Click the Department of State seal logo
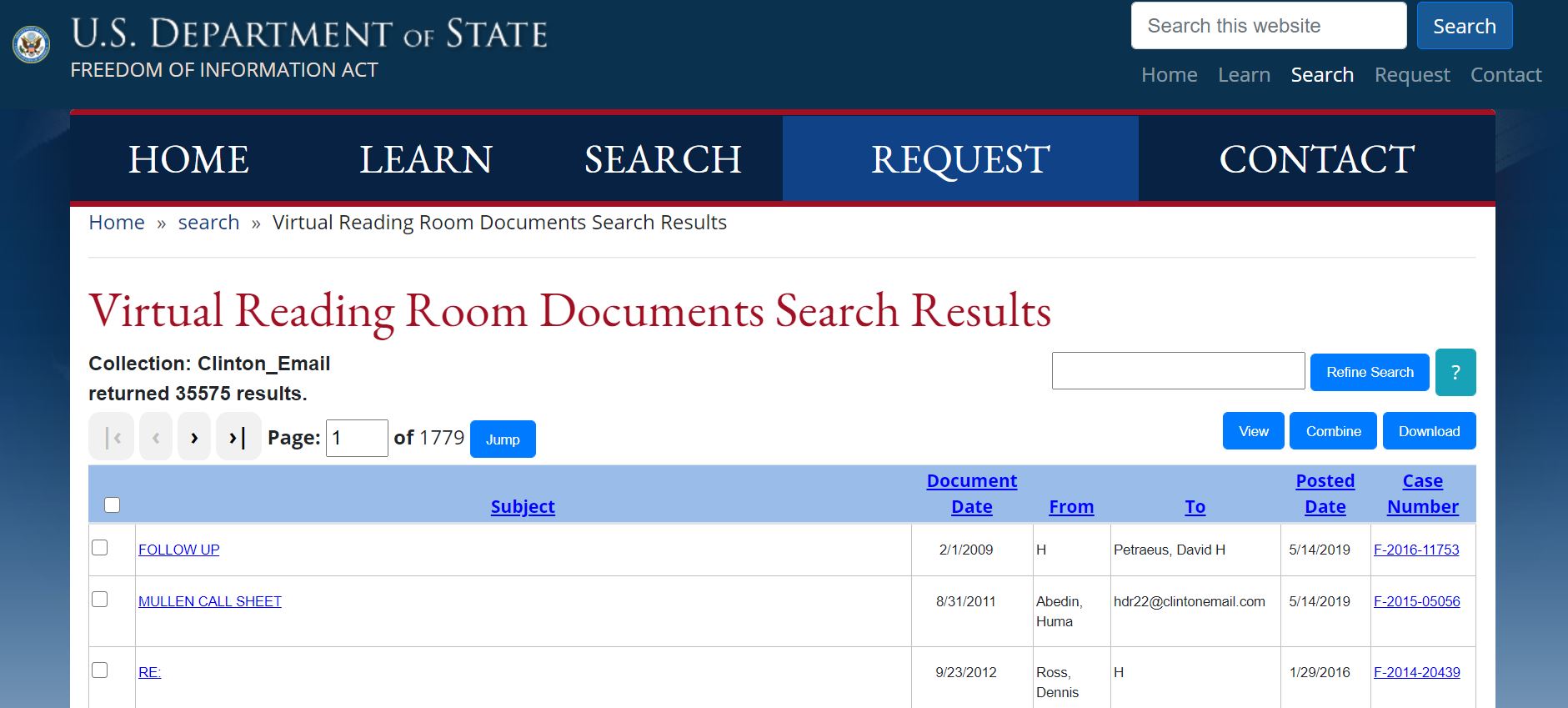Image resolution: width=1568 pixels, height=708 pixels. (31, 44)
